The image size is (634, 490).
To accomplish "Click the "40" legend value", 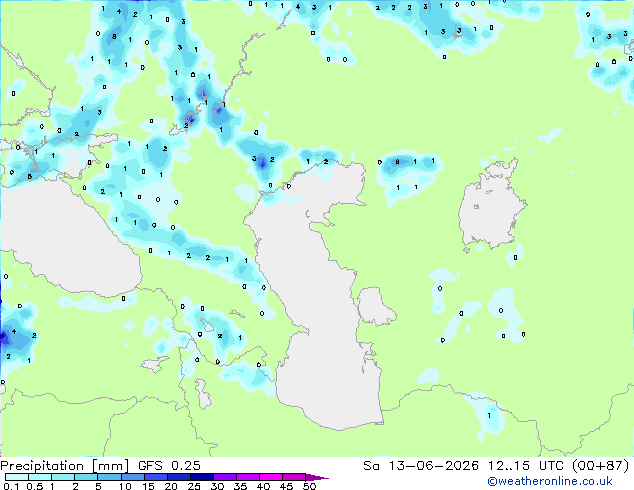I will 264,486.
